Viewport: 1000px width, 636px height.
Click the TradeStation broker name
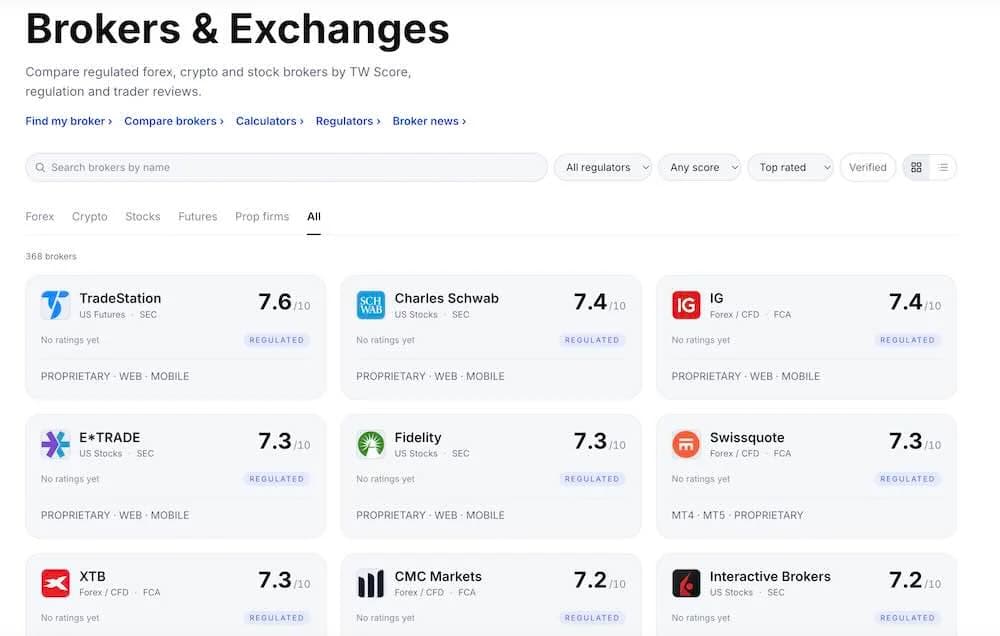tap(120, 298)
